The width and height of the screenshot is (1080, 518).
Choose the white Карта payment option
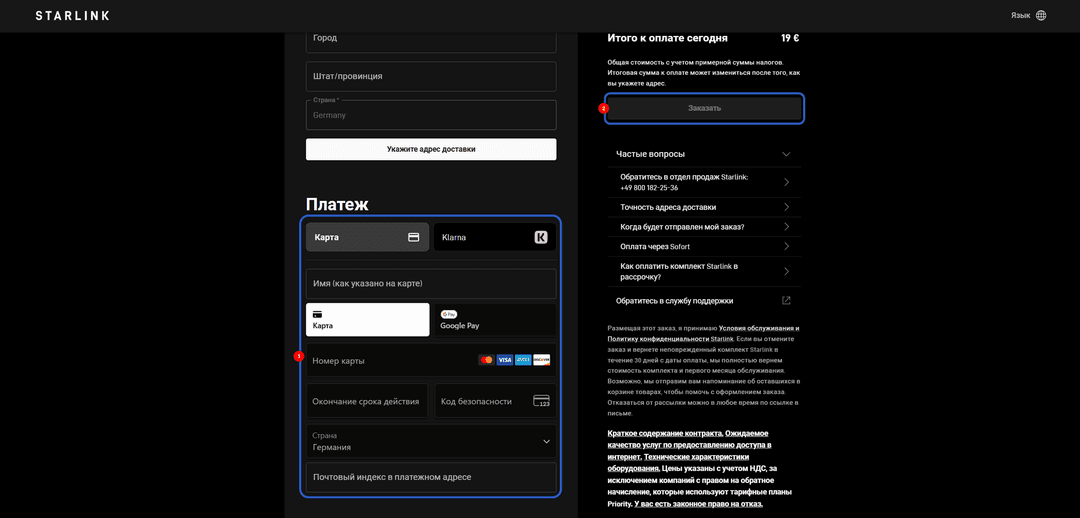[x=368, y=320]
